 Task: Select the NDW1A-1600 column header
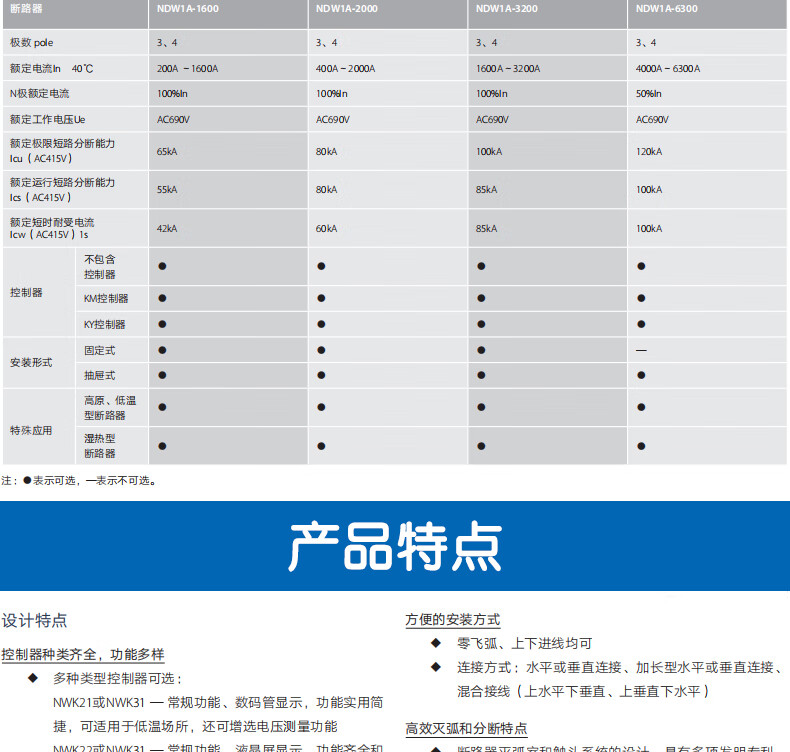coord(190,9)
